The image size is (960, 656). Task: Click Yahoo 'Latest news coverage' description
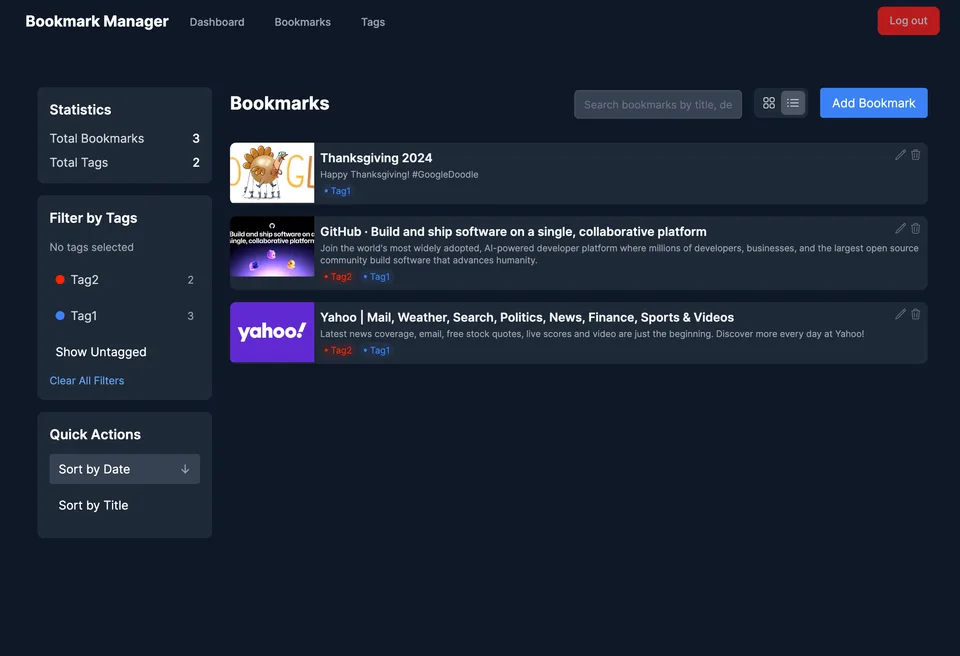click(592, 334)
